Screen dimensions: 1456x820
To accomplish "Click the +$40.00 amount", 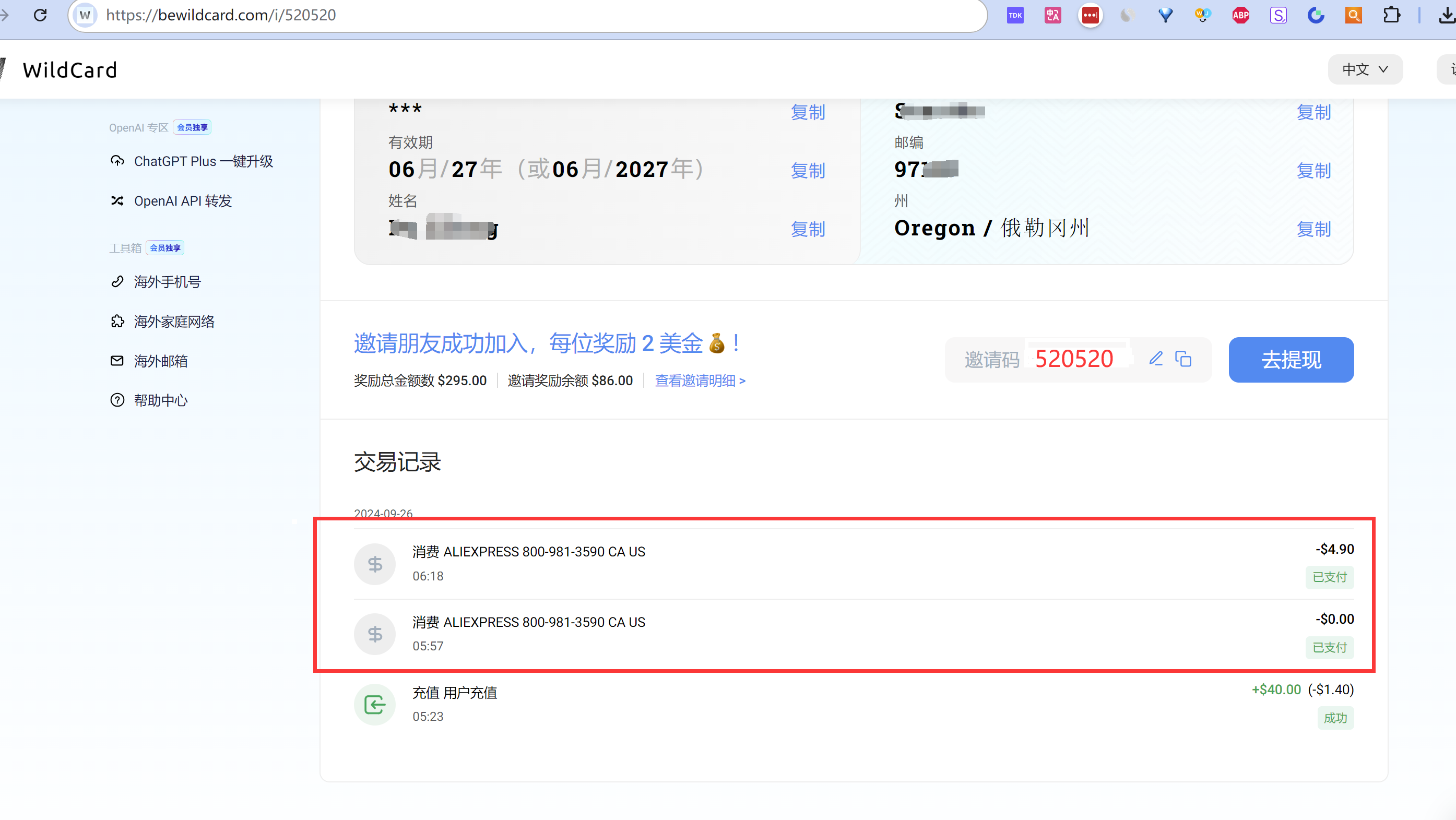I will coord(1276,690).
